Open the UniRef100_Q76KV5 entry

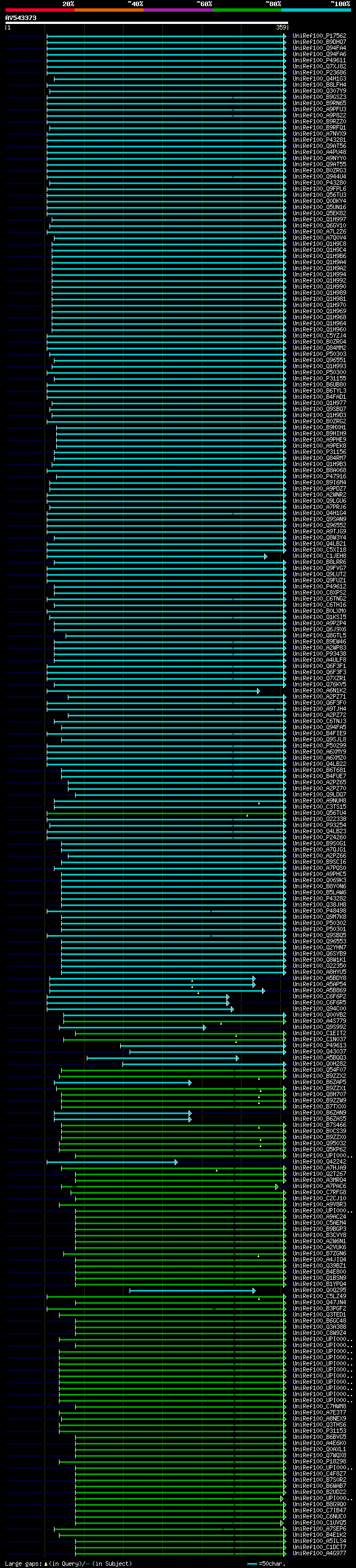coord(319,684)
